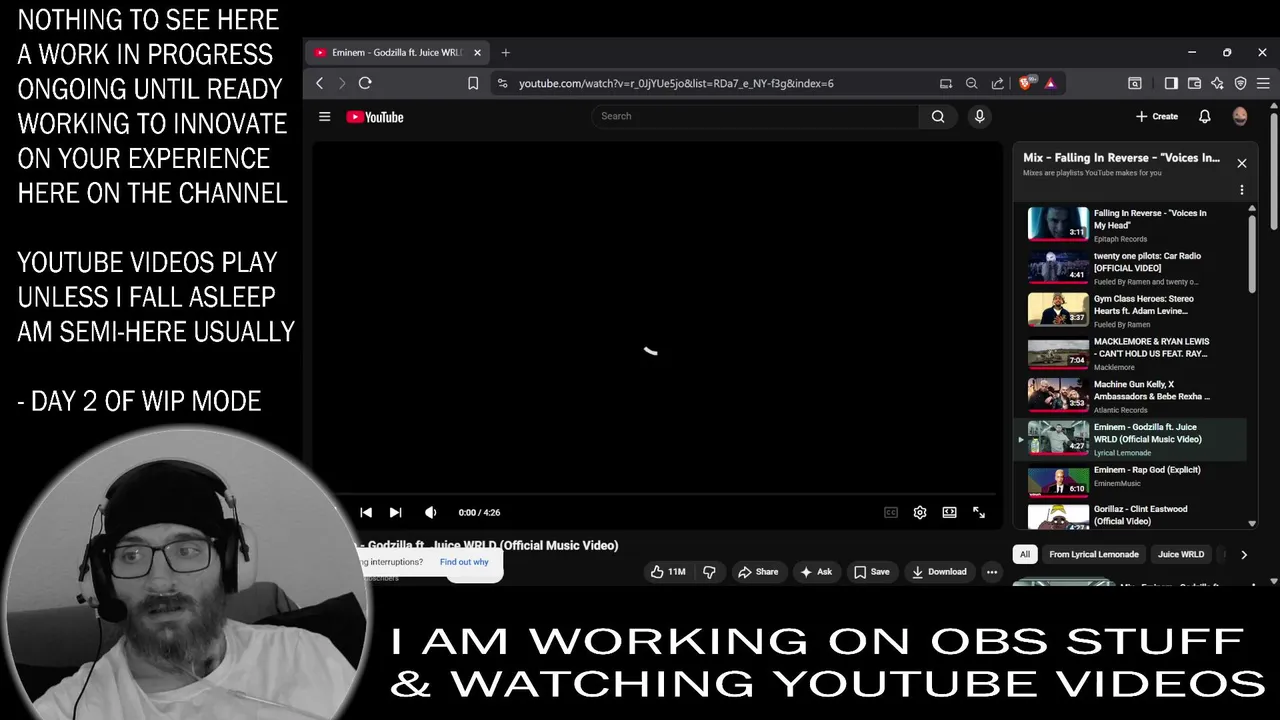This screenshot has width=1280, height=720.
Task: Mute the video with volume icon
Action: [431, 512]
